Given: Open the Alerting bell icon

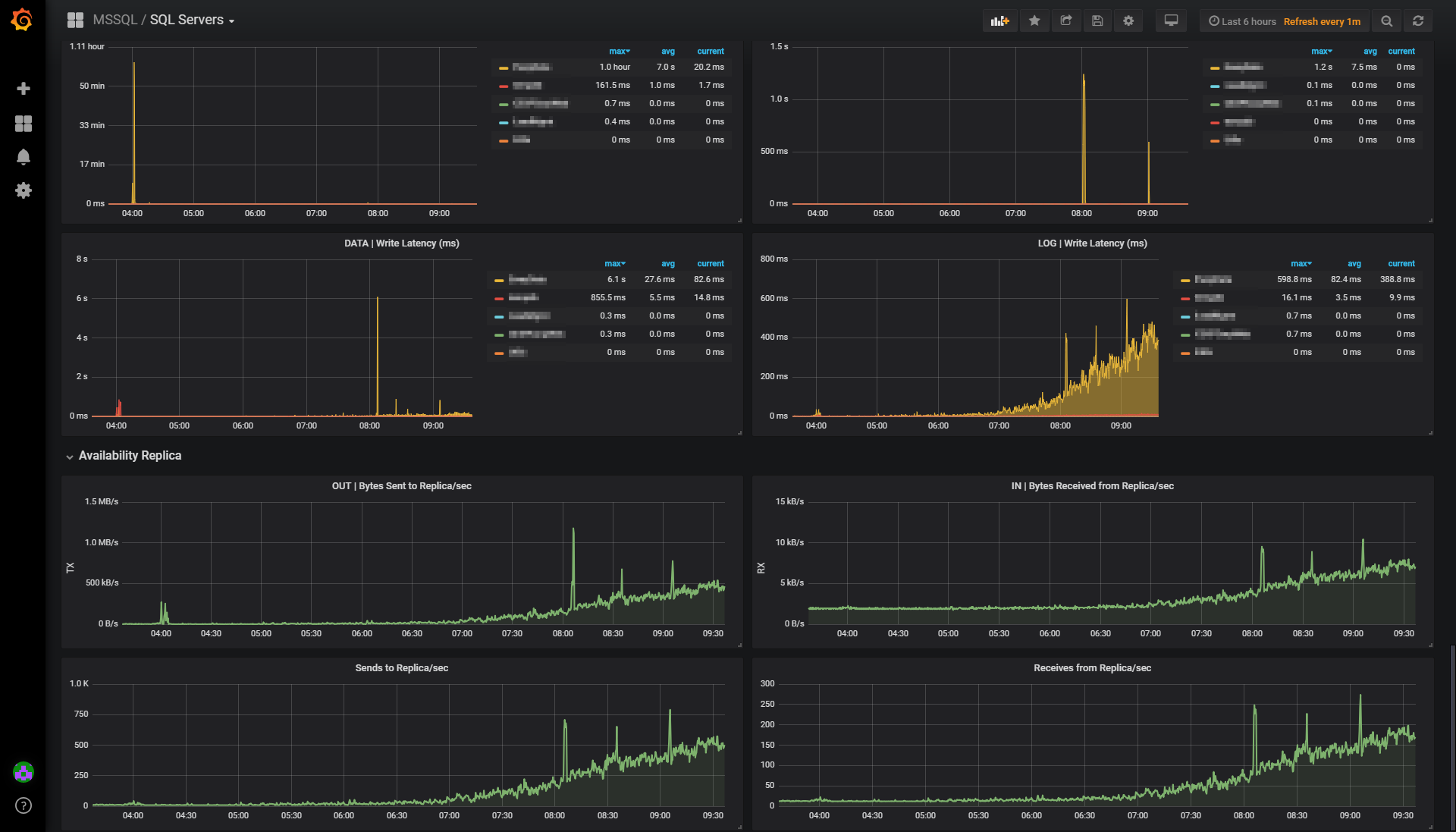Looking at the screenshot, I should click(x=24, y=157).
